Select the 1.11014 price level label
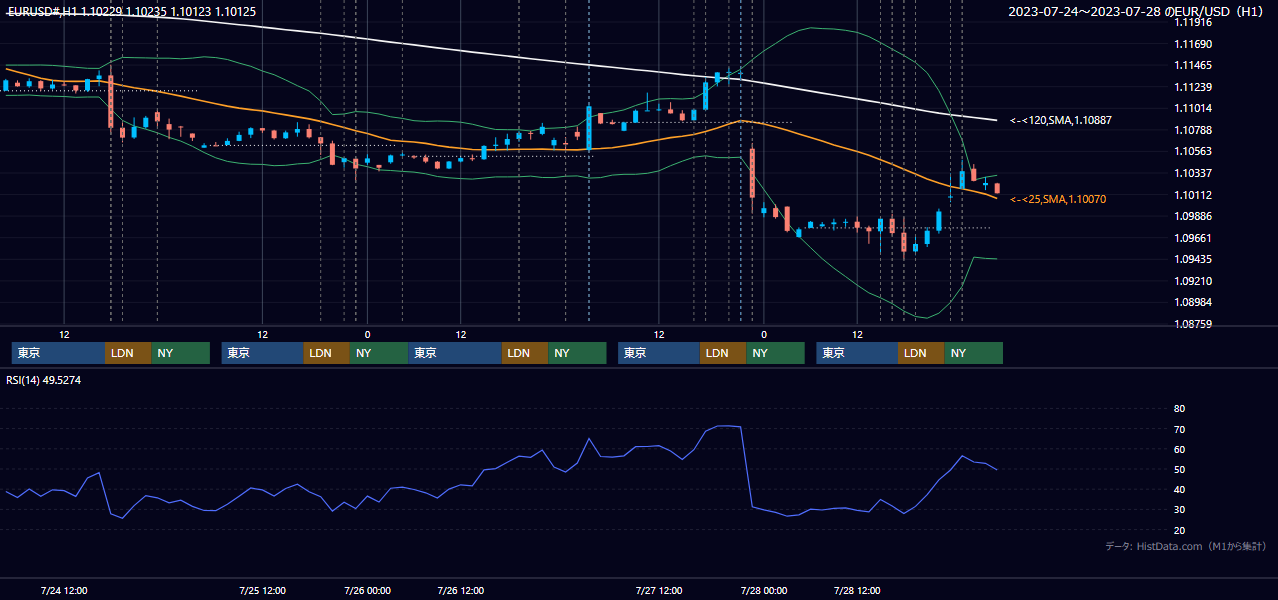 [x=1192, y=108]
